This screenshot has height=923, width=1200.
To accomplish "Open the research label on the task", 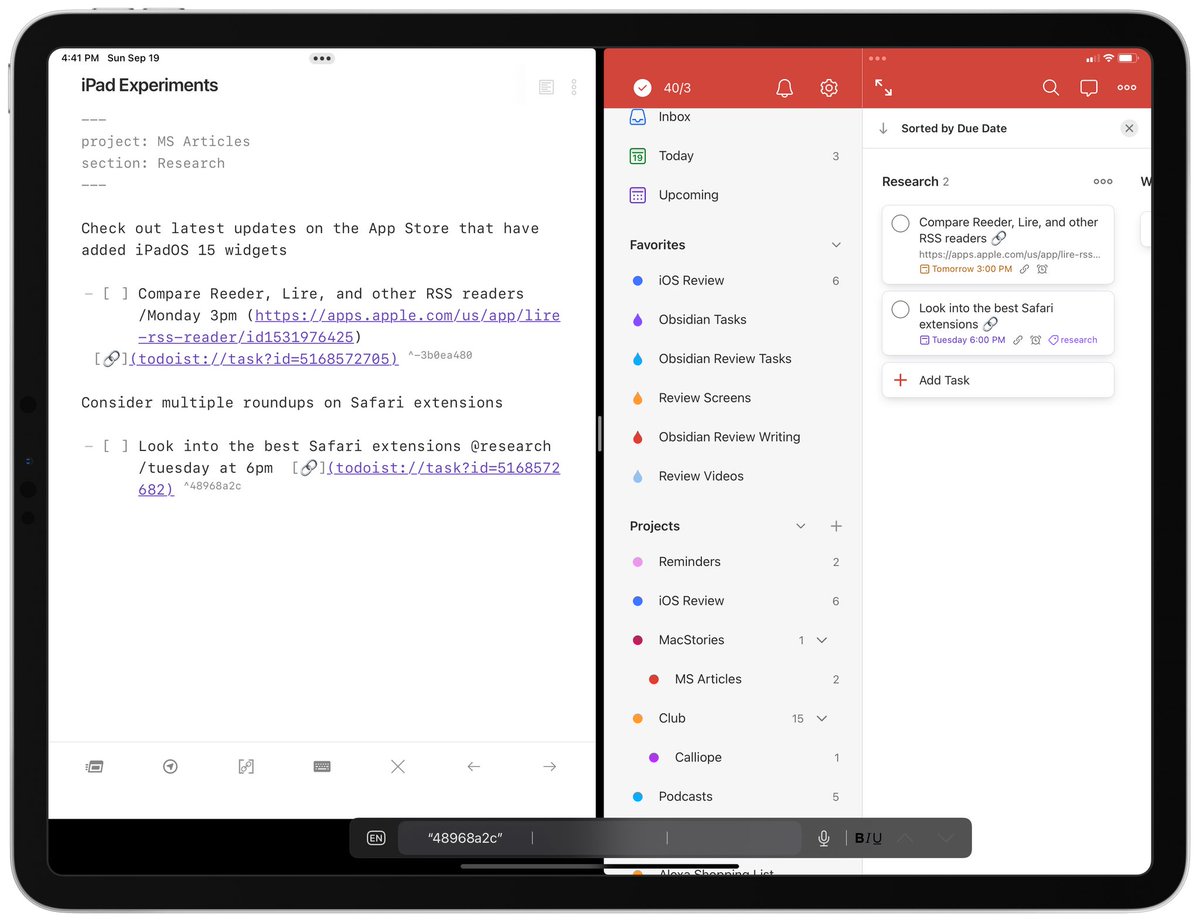I will (1073, 340).
